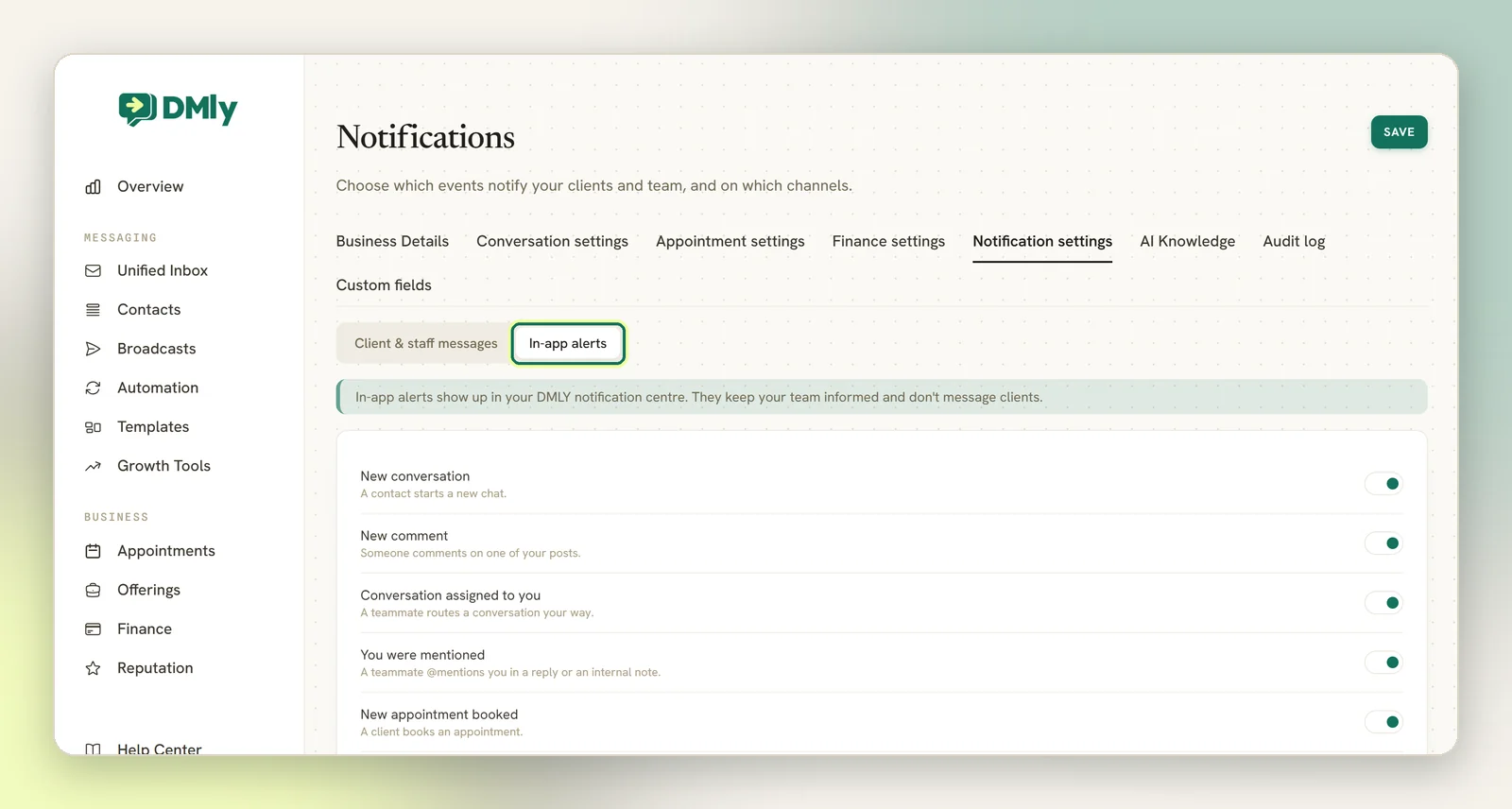Click the Unified Inbox envelope icon
Image resolution: width=1512 pixels, height=809 pixels.
(x=93, y=271)
